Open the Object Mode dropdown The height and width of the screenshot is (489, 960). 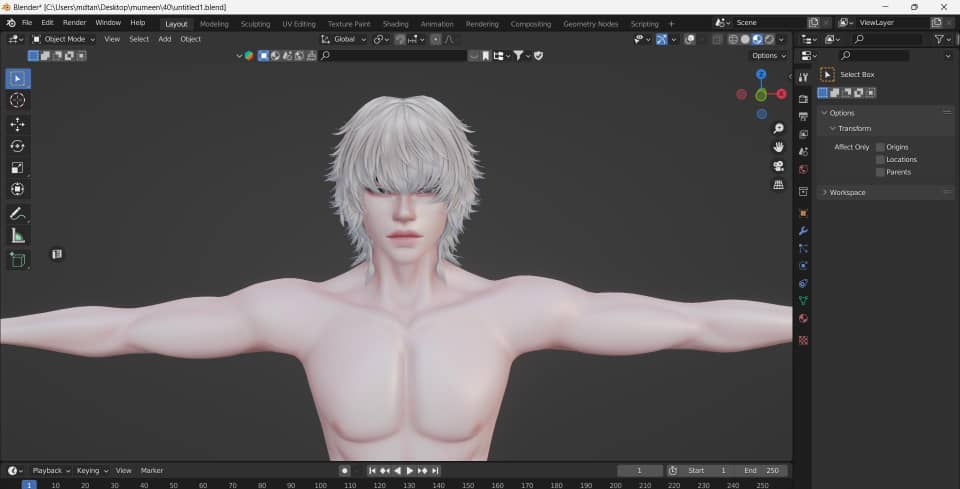tap(63, 39)
